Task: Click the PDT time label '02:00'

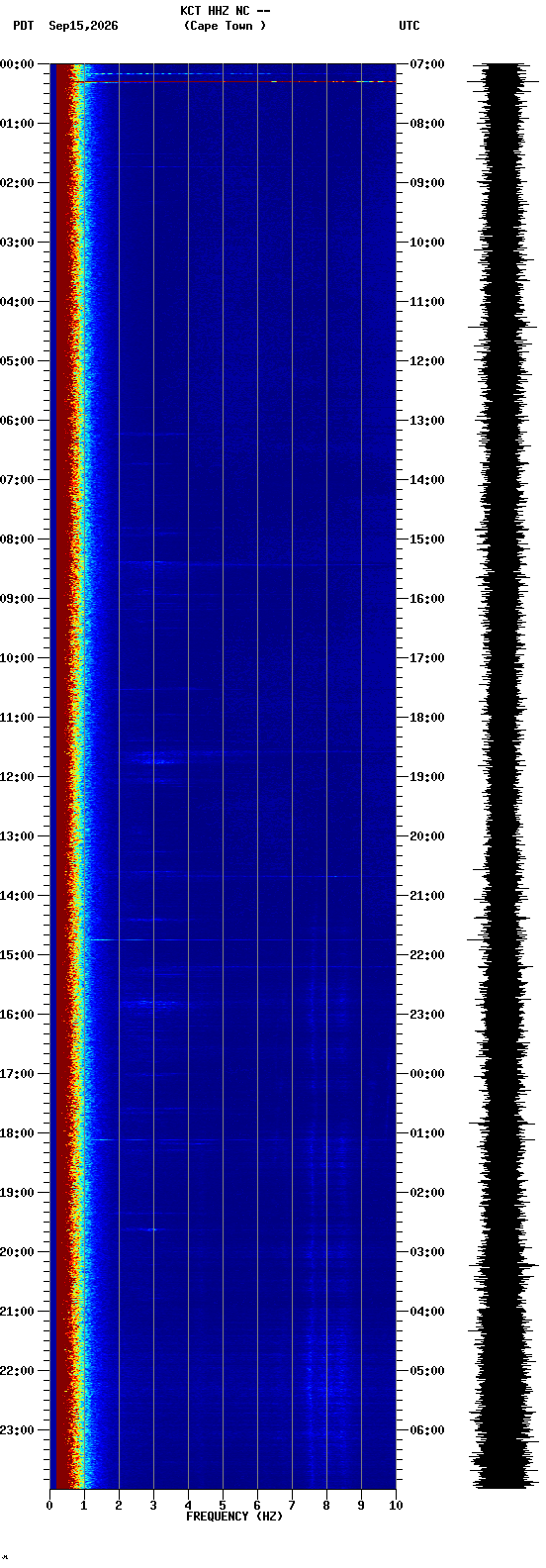Action: pyautogui.click(x=16, y=183)
